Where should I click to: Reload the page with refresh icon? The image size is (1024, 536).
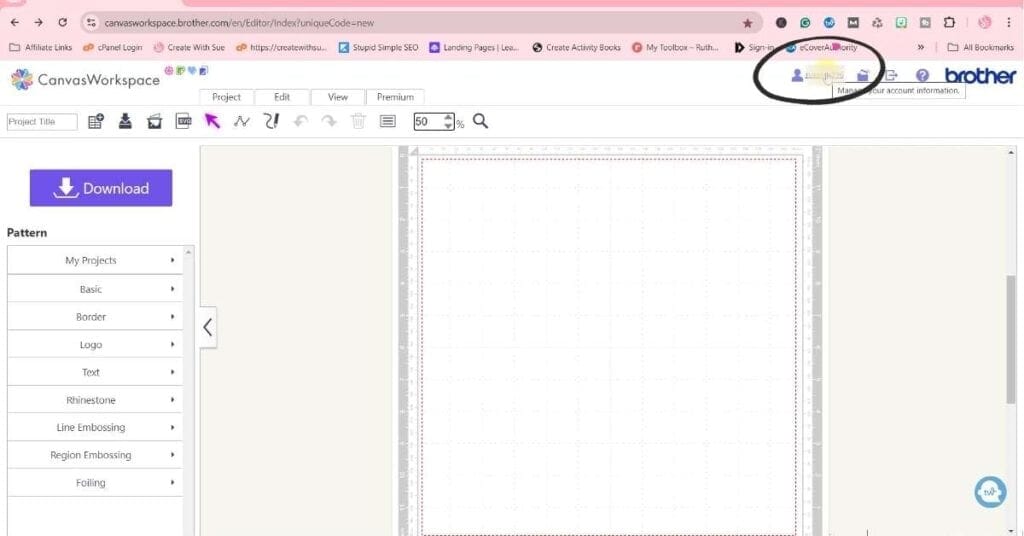click(x=63, y=22)
